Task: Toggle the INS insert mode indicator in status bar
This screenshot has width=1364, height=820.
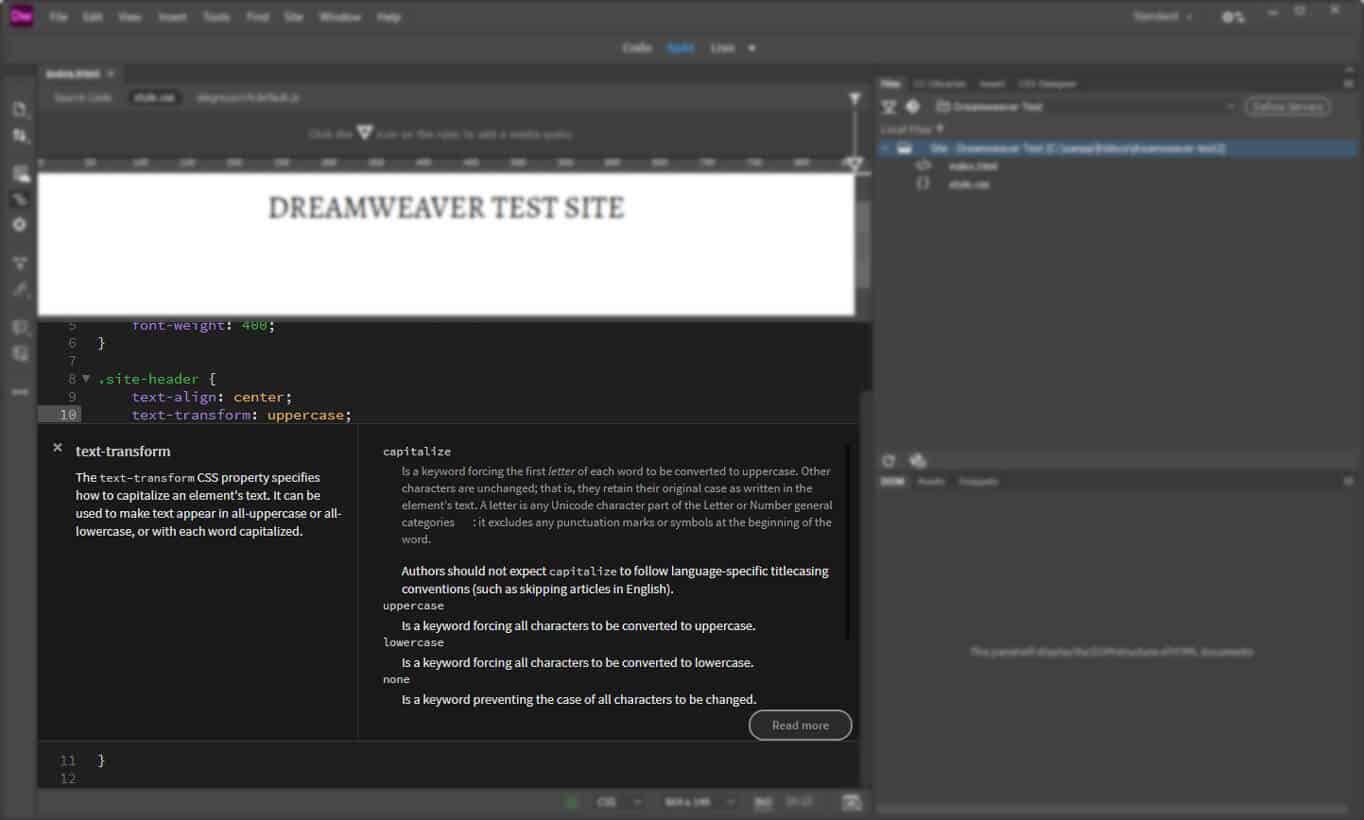Action: [x=761, y=801]
